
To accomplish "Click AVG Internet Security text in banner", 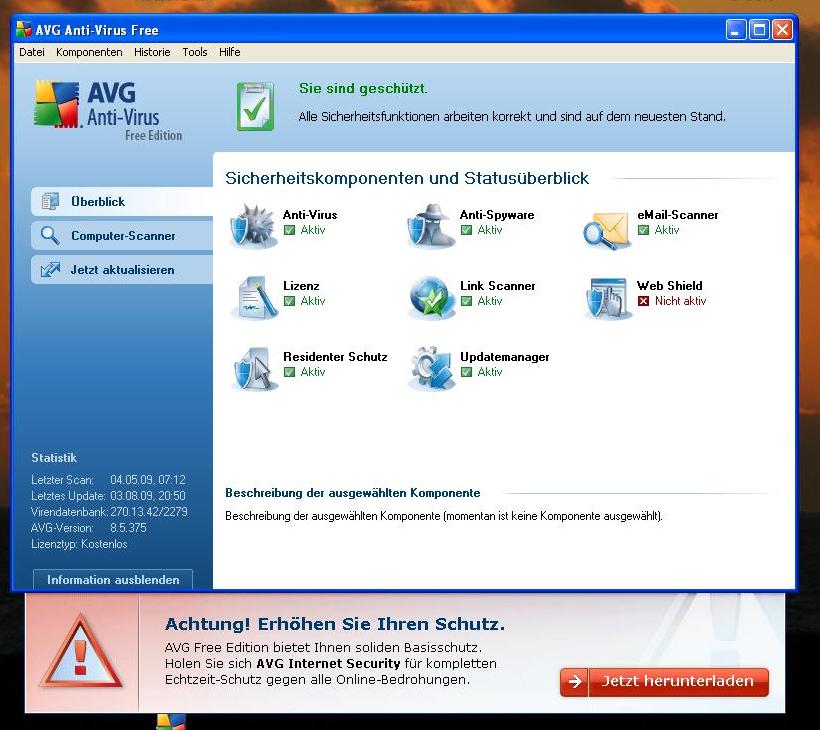I will [x=328, y=664].
